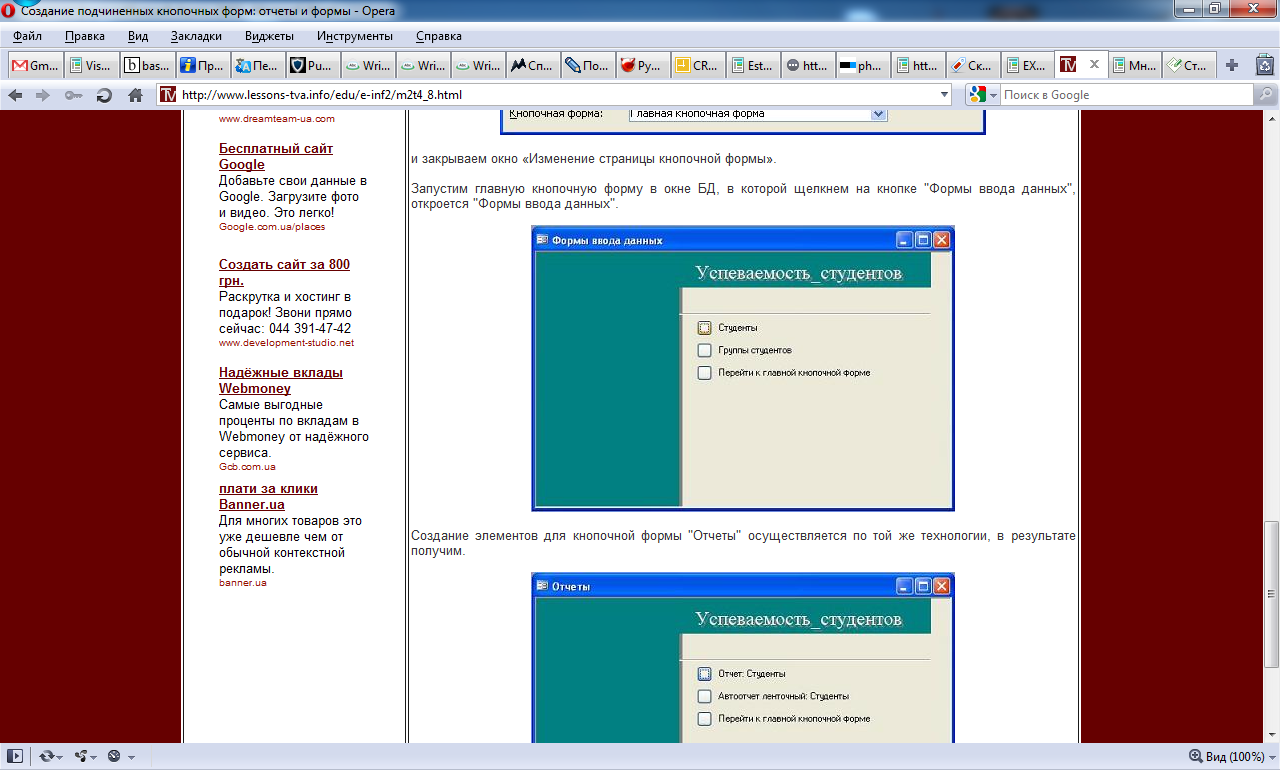Open the closed tabs trash can
This screenshot has width=1280, height=770.
pos(1264,65)
